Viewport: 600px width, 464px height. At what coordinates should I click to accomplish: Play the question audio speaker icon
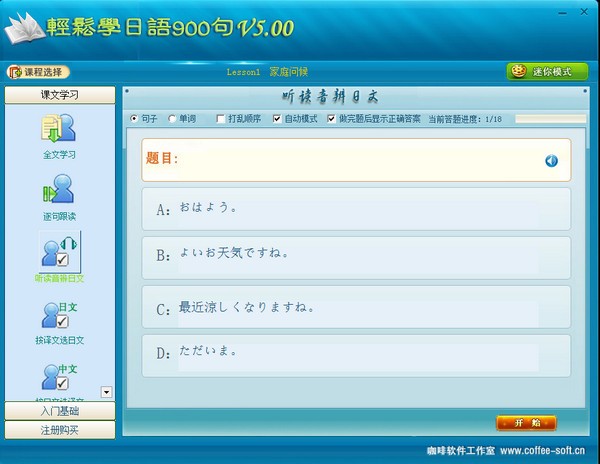click(551, 161)
